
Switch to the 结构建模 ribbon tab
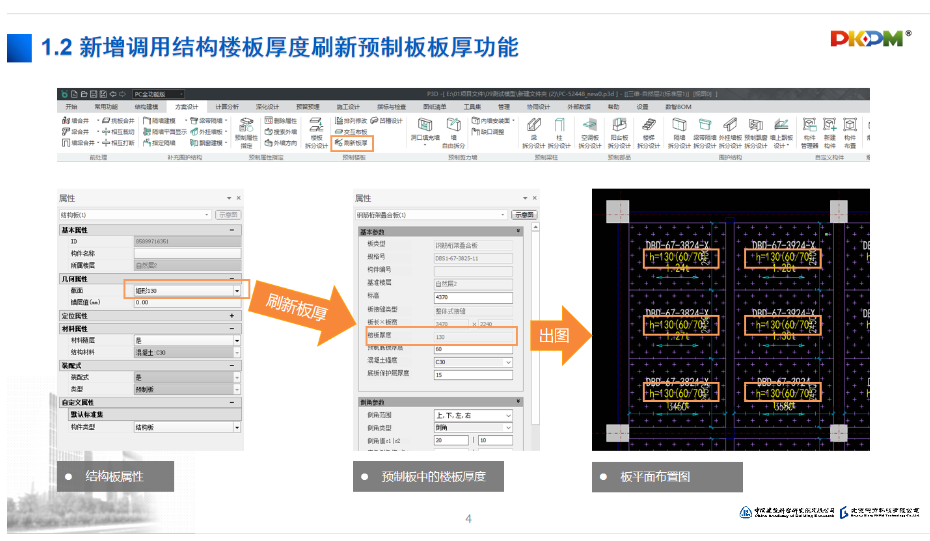146,107
